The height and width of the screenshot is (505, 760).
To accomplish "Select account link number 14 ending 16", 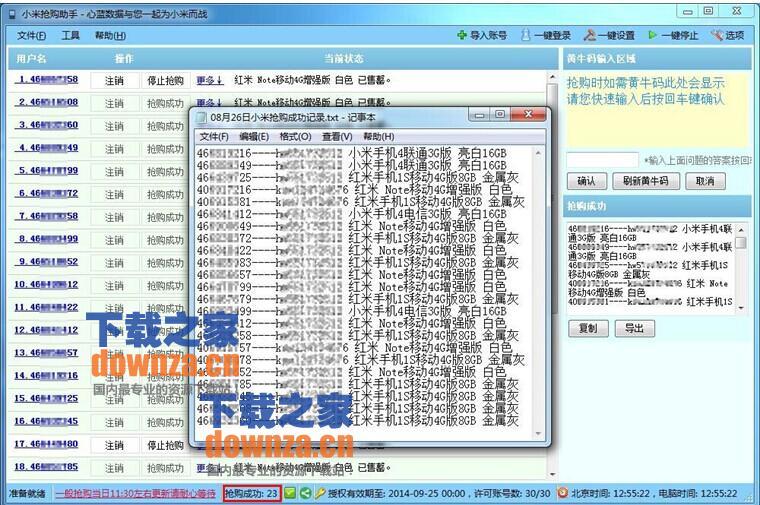I will pos(47,376).
